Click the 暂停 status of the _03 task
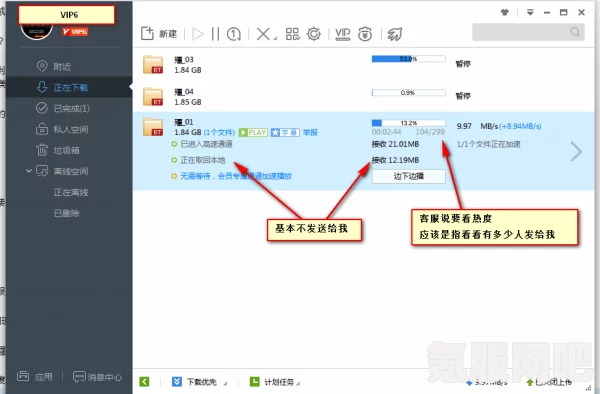 coord(463,63)
